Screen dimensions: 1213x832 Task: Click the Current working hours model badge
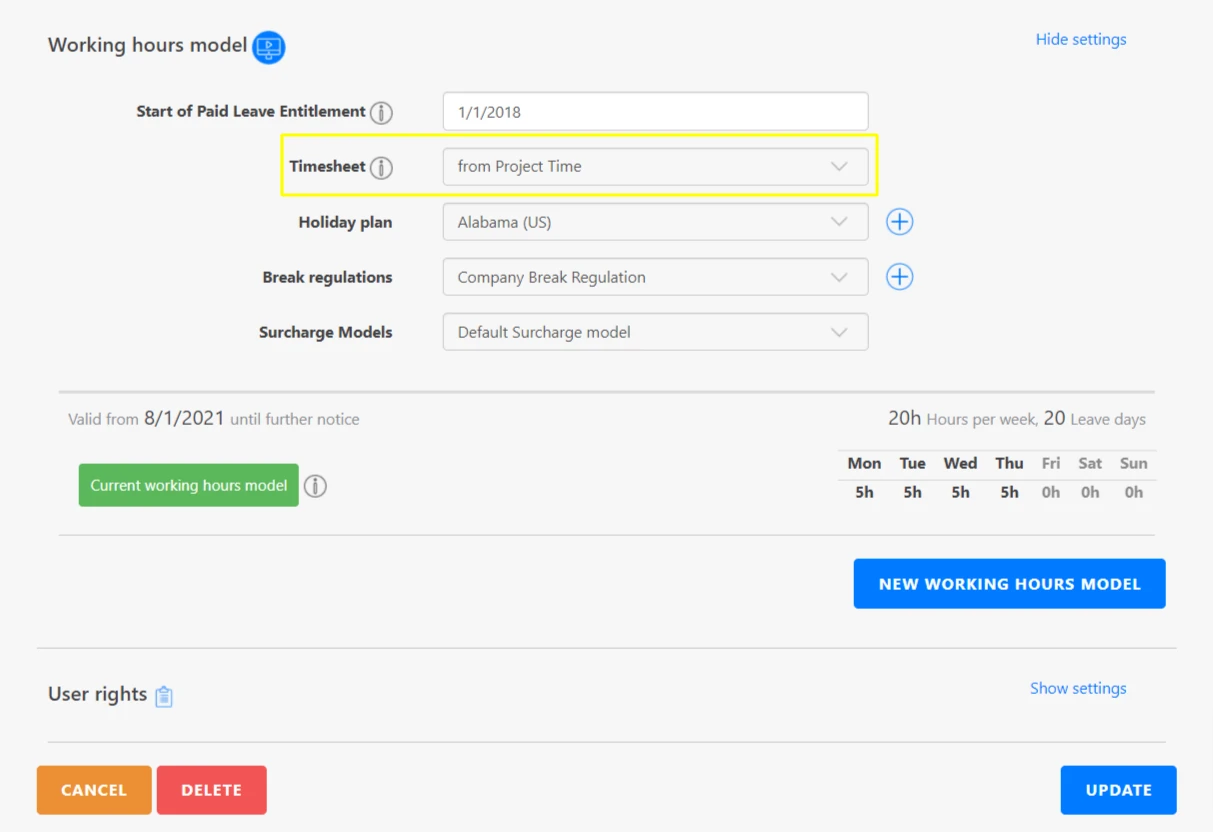189,485
